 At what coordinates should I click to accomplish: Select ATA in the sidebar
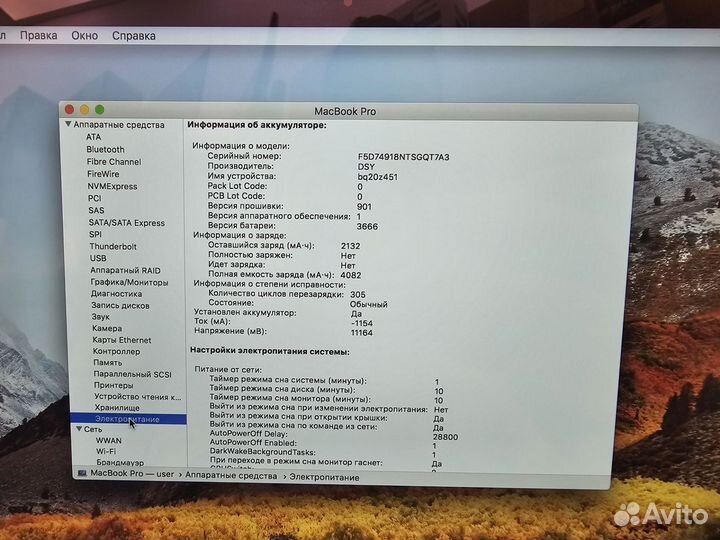pyautogui.click(x=93, y=137)
